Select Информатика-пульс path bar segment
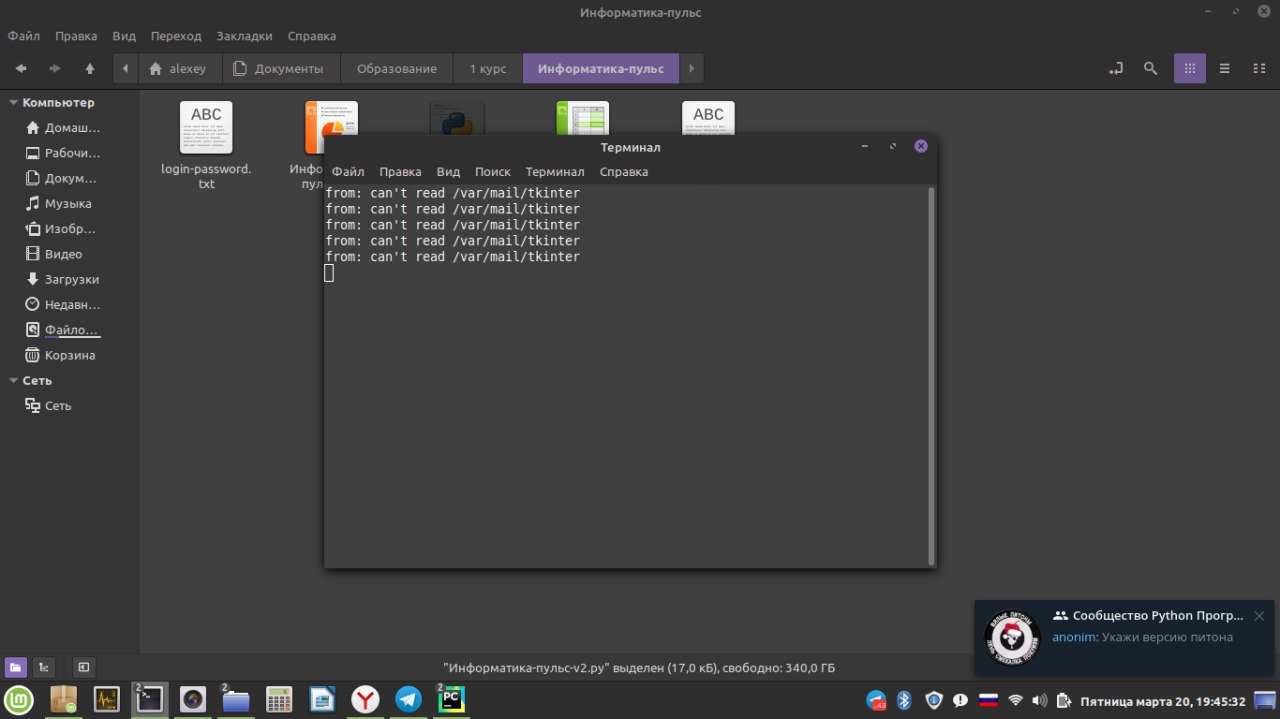This screenshot has width=1280, height=719. point(601,69)
